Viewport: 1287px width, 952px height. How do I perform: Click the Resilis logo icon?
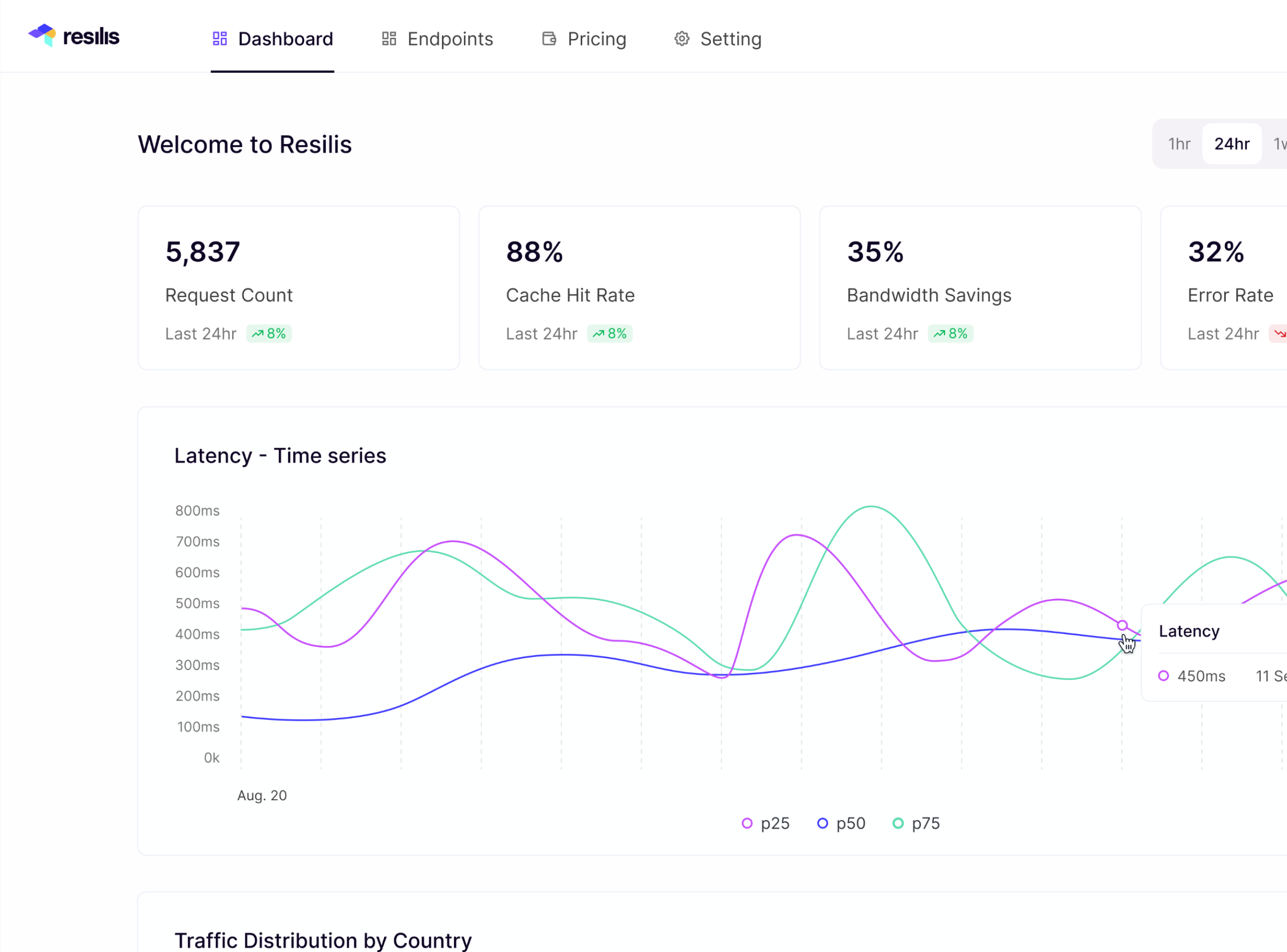point(43,35)
